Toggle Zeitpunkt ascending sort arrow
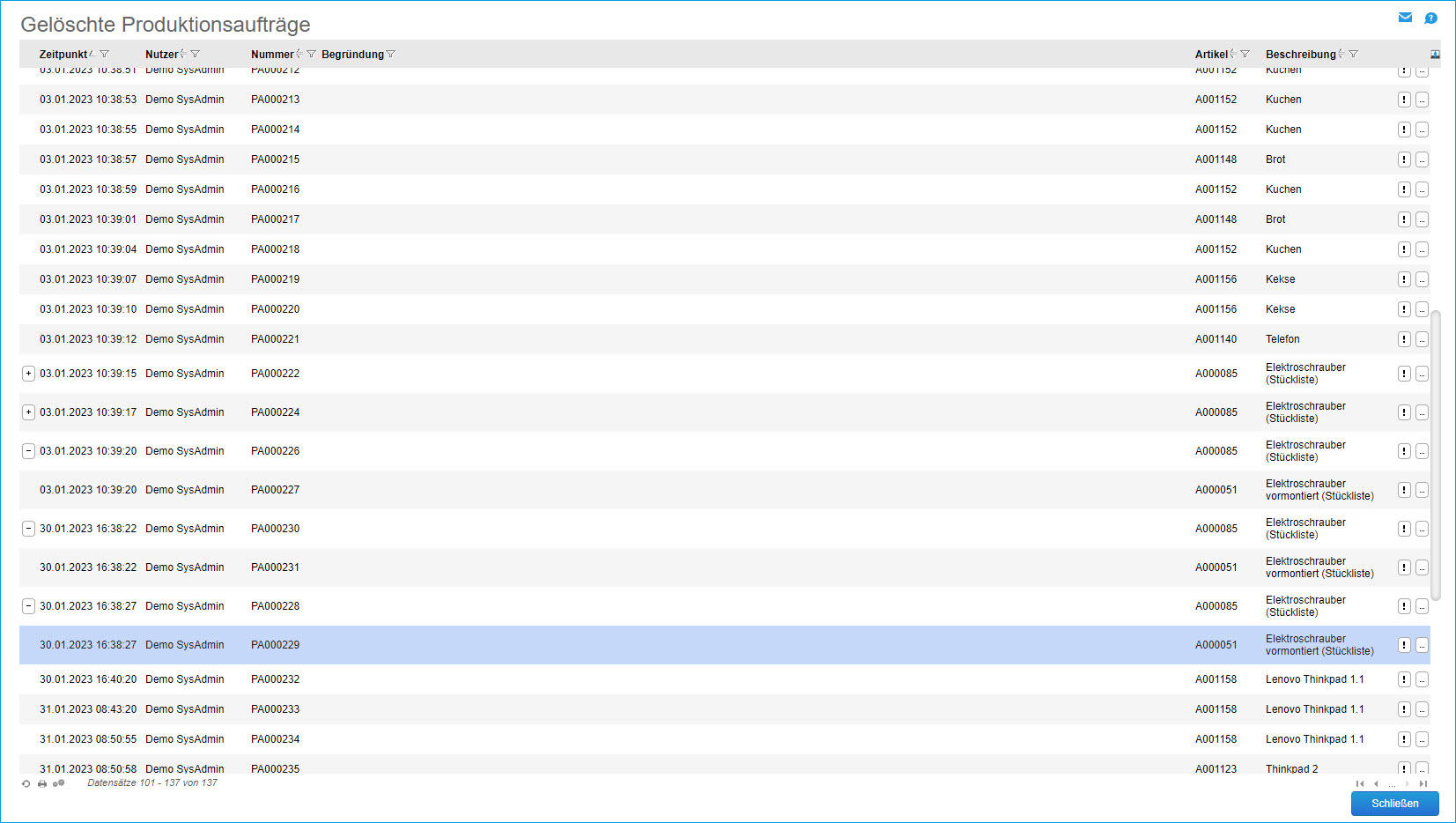Screen dimensions: 1456x823 click(92, 54)
